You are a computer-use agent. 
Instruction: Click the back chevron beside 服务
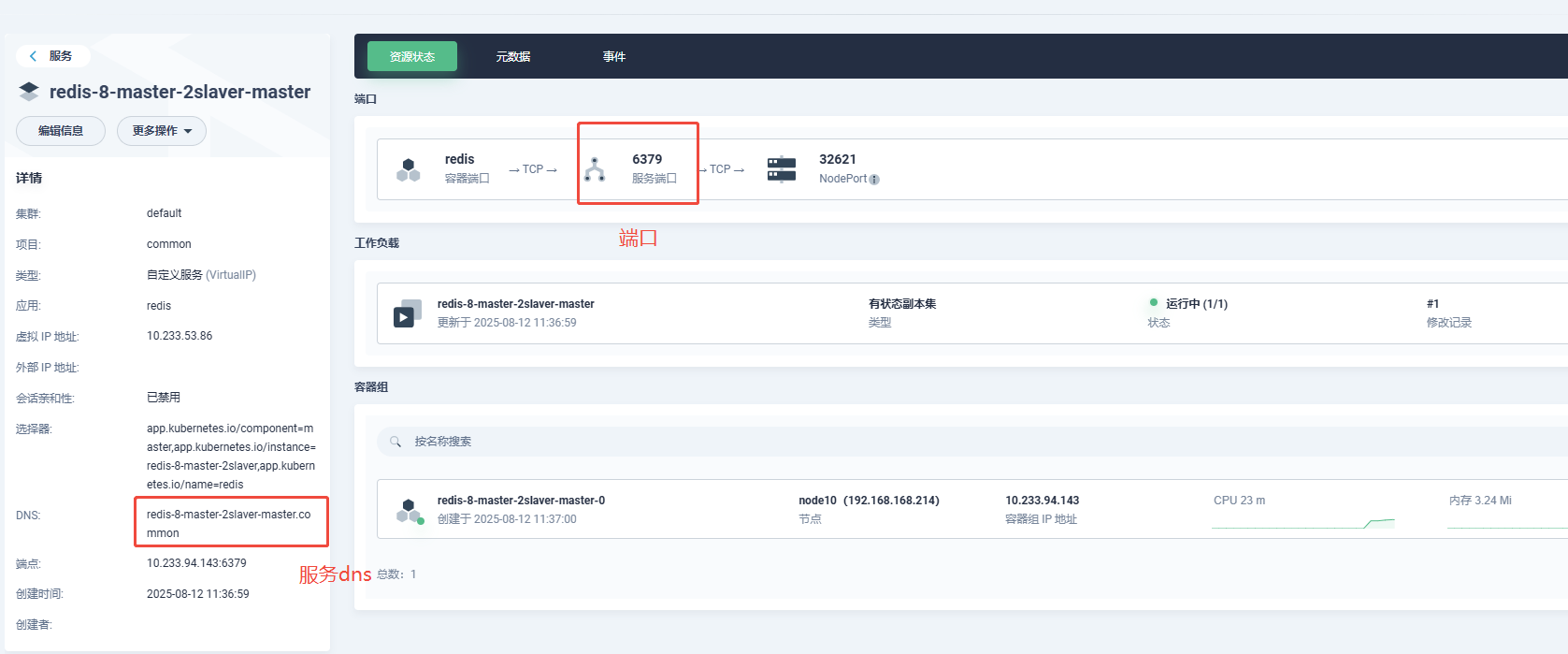pyautogui.click(x=34, y=56)
